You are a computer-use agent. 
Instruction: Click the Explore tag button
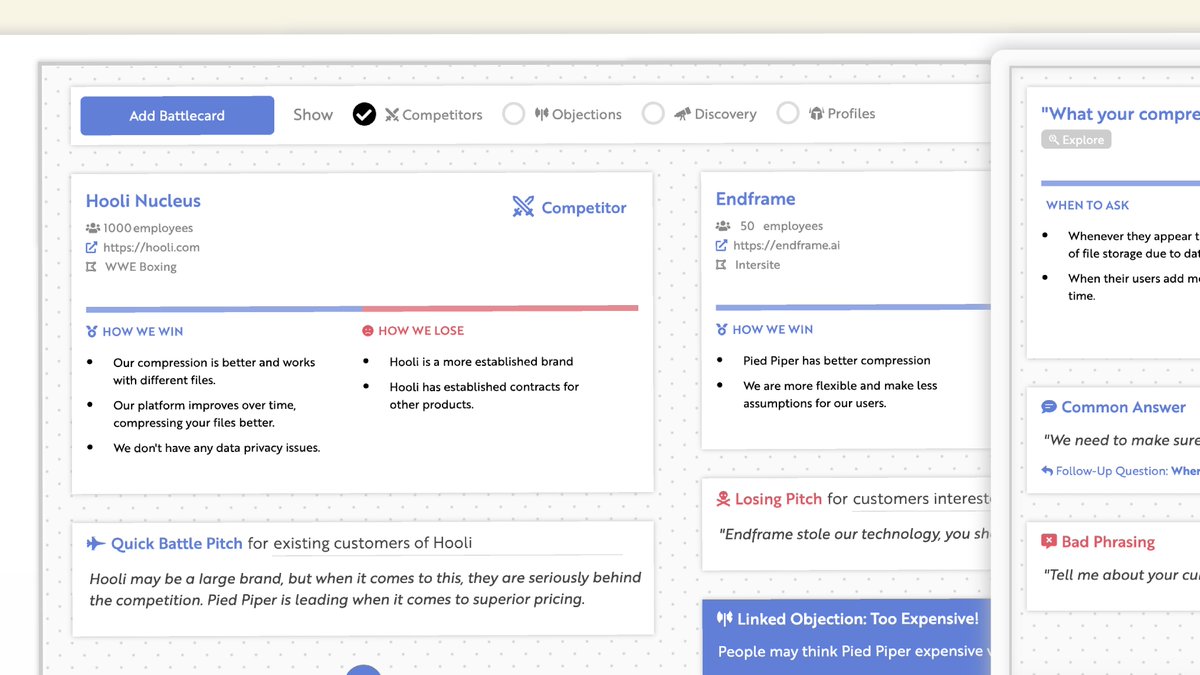coord(1076,140)
